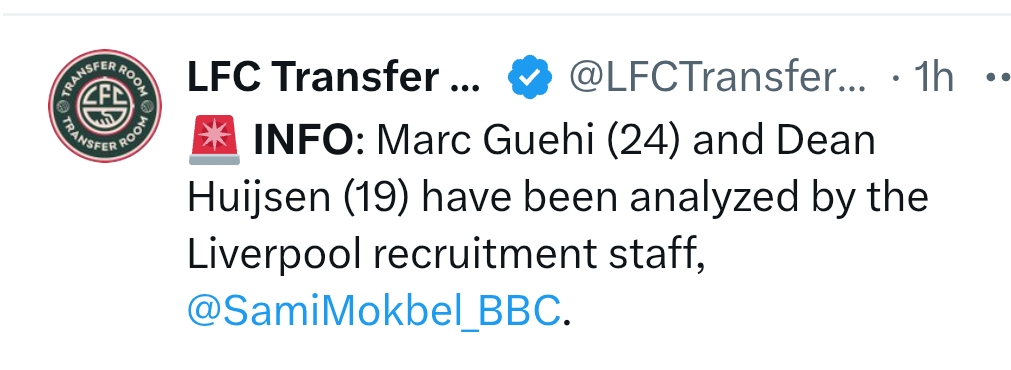Visit the @LFCTransfer... handle link
The height and width of the screenshot is (370, 1011).
coord(717,77)
